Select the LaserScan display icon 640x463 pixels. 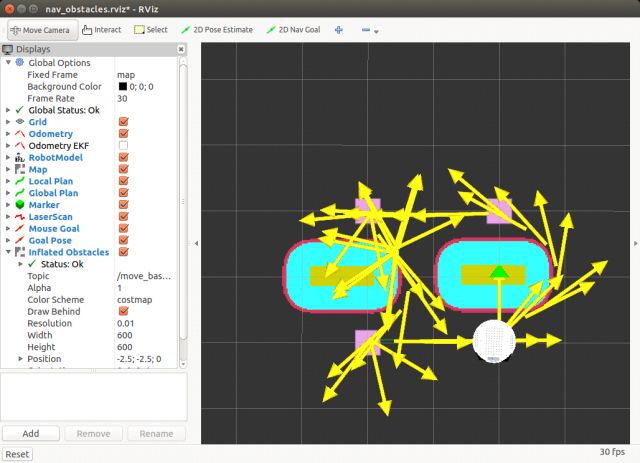click(x=20, y=217)
